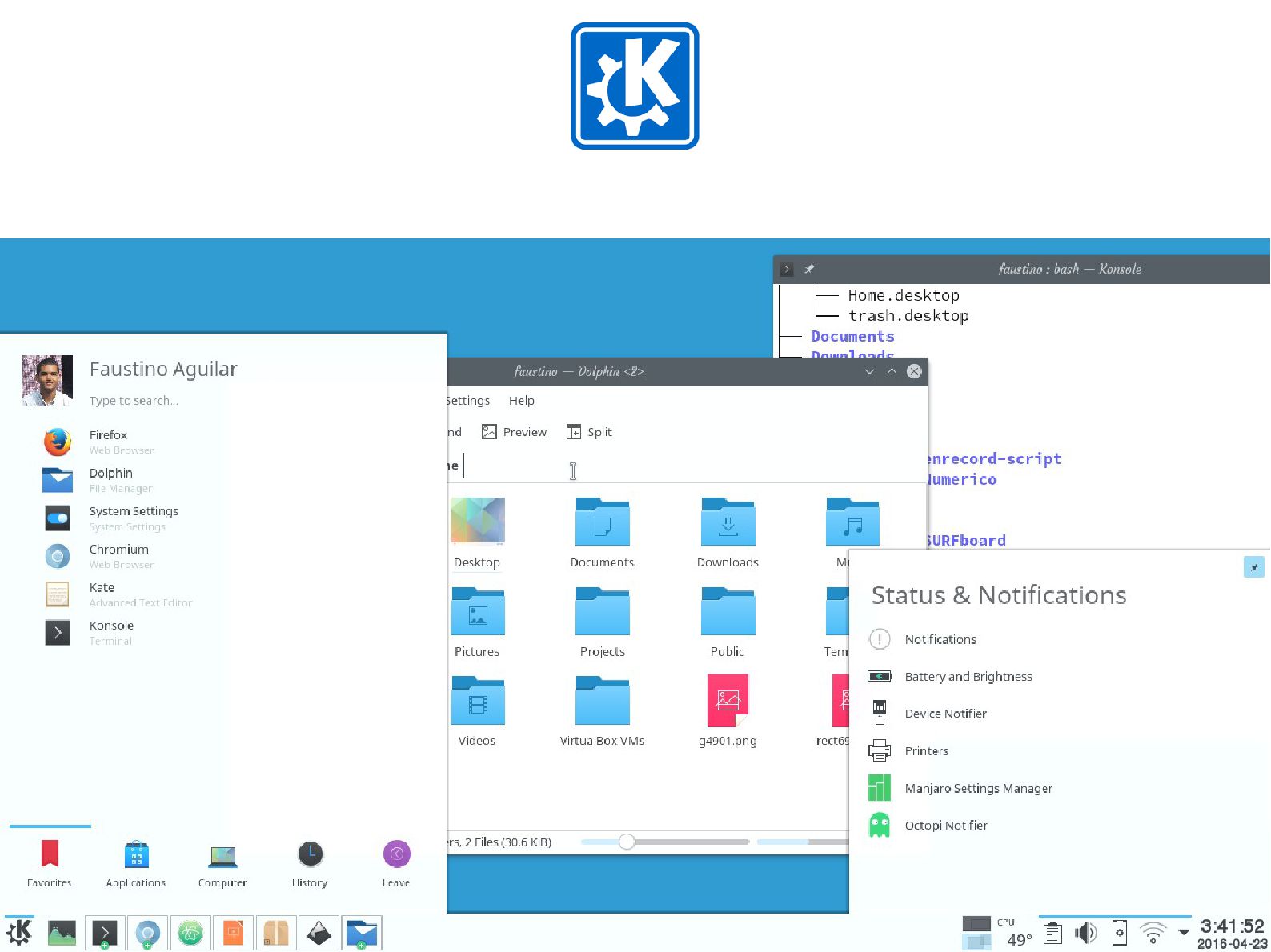Open the Help menu in Dolphin
This screenshot has width=1271, height=952.
(x=522, y=401)
